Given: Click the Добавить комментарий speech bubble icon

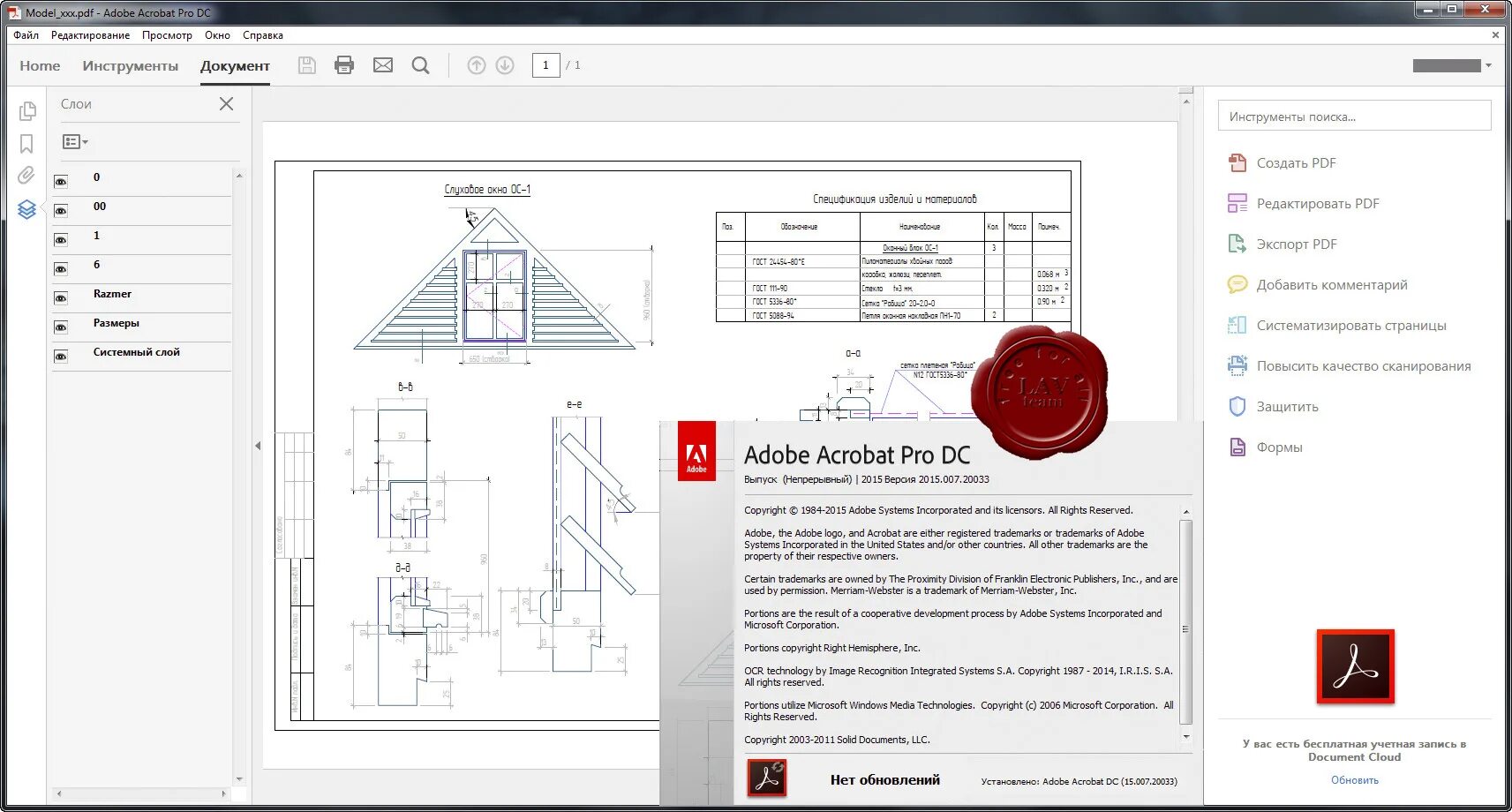Looking at the screenshot, I should (x=1237, y=284).
